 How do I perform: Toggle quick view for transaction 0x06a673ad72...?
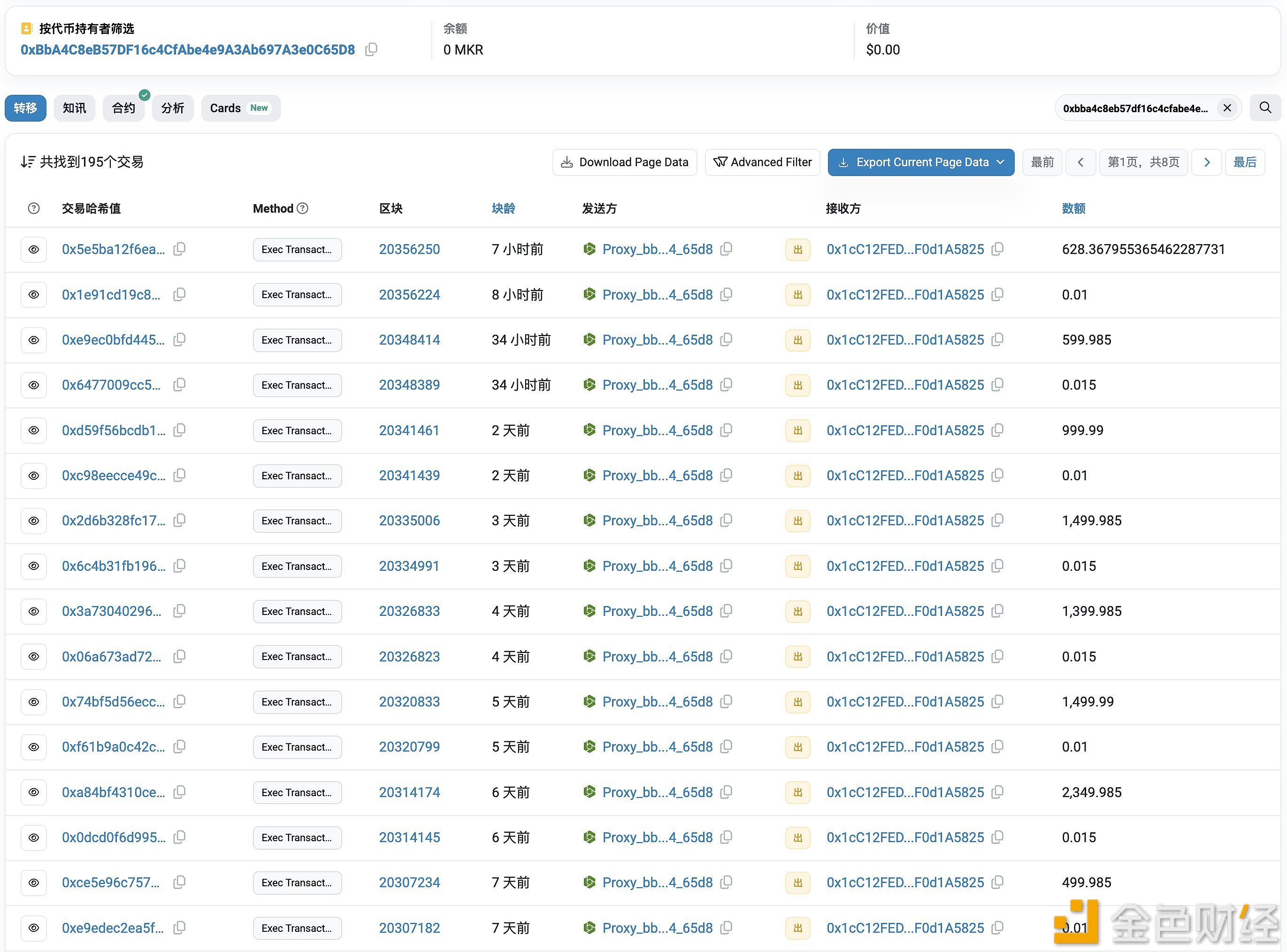pyautogui.click(x=34, y=656)
